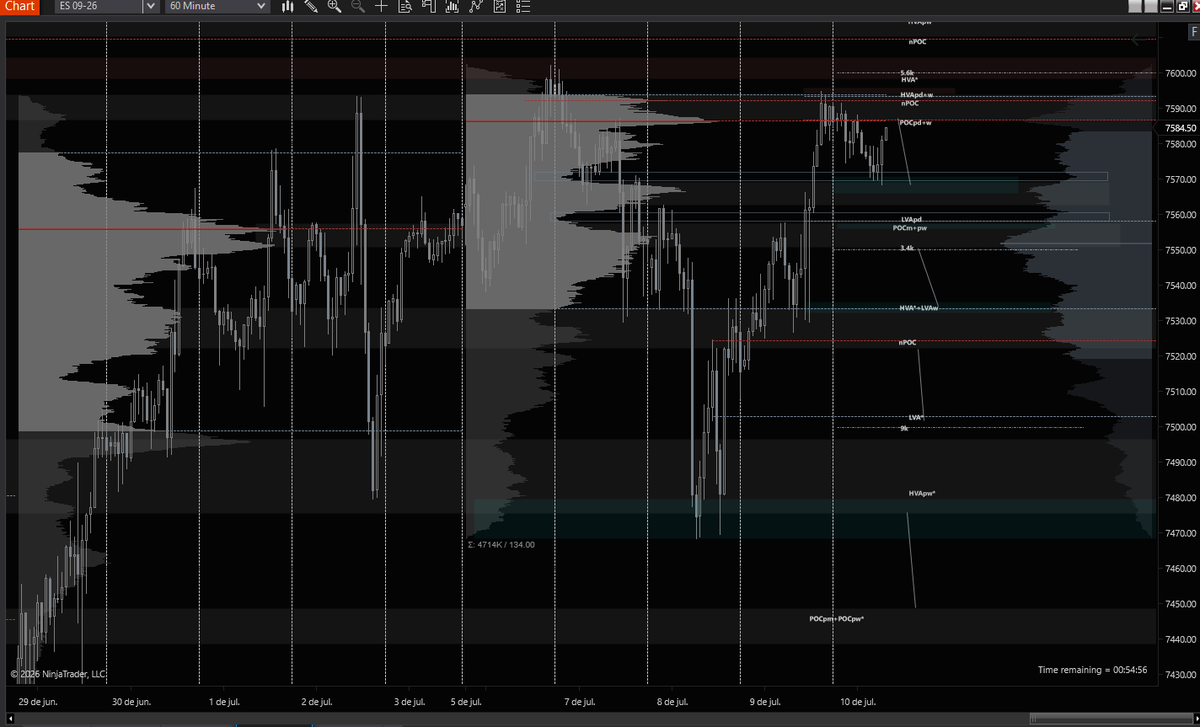Click the '10 de jul.' date label
The image size is (1200, 727).
click(857, 702)
